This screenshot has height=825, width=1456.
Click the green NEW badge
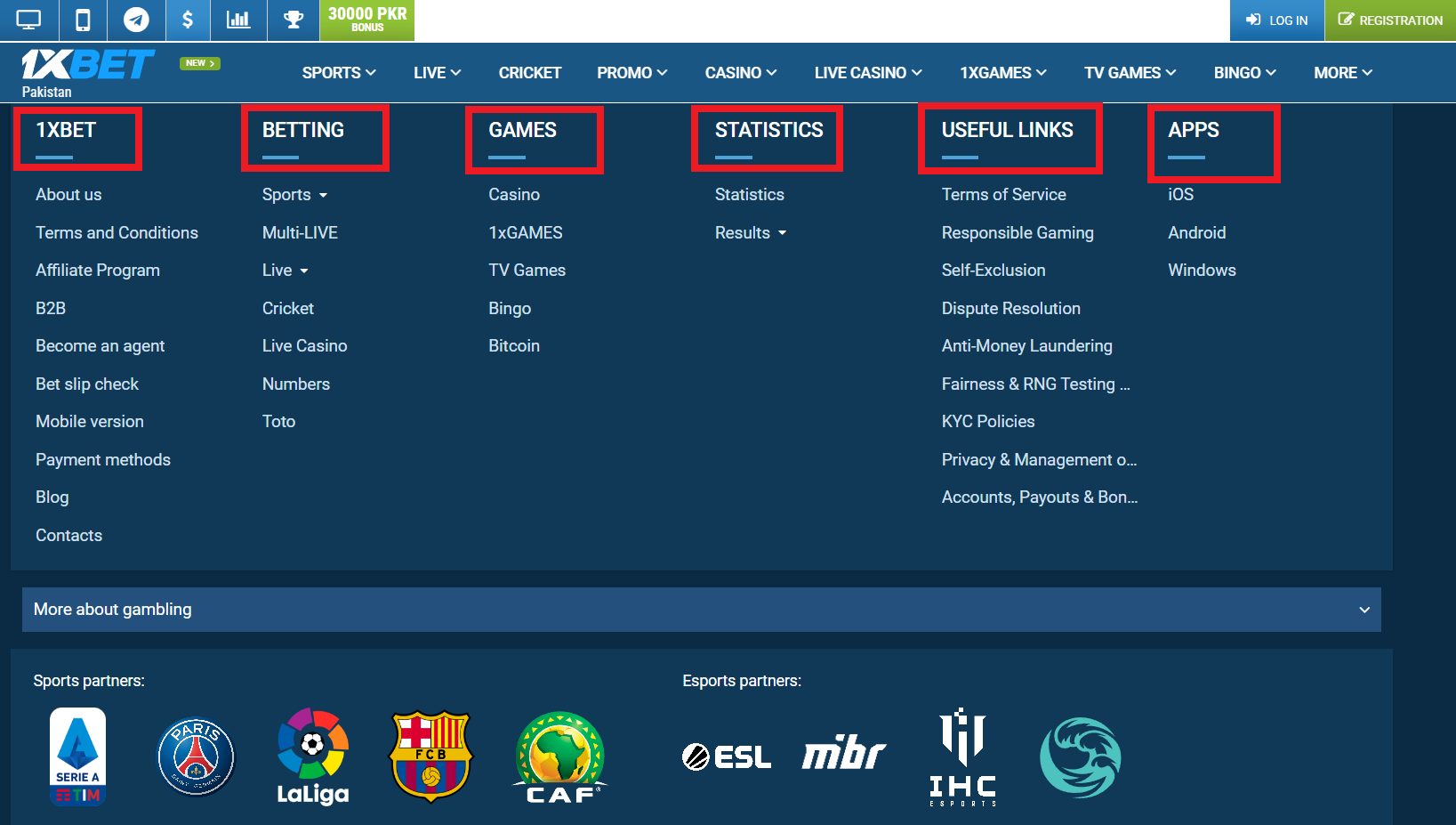[199, 63]
